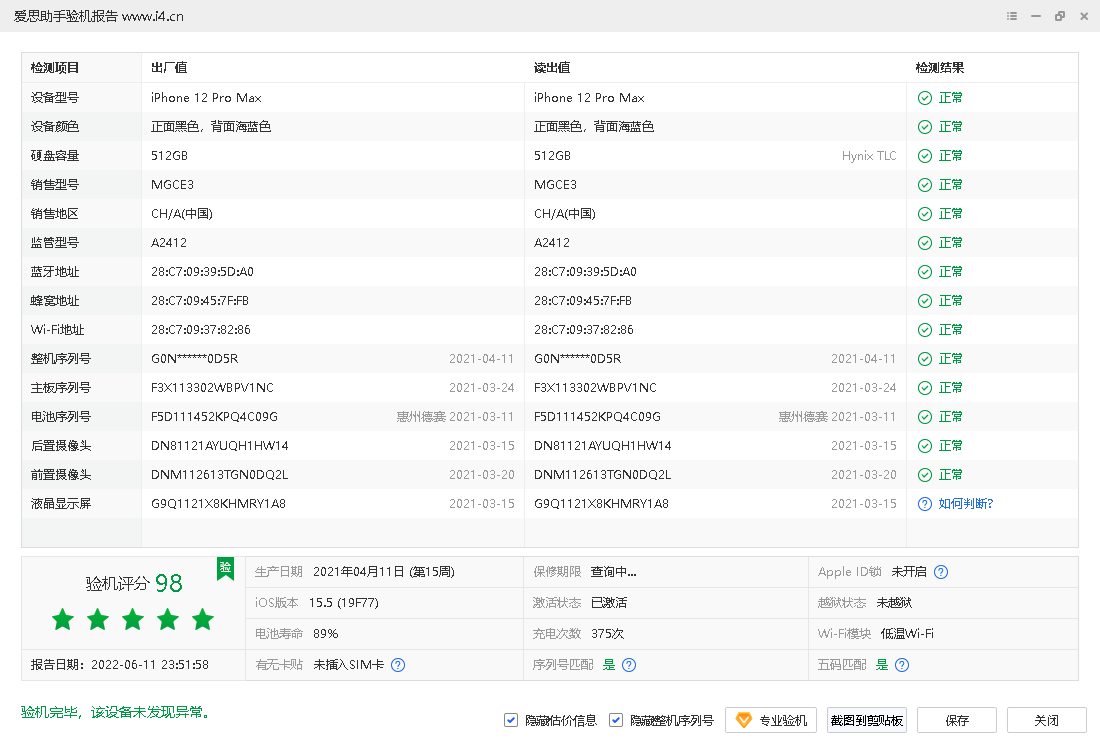Select 蓝牙地址 row label
Viewport: 1100px width, 749px height.
[x=55, y=272]
